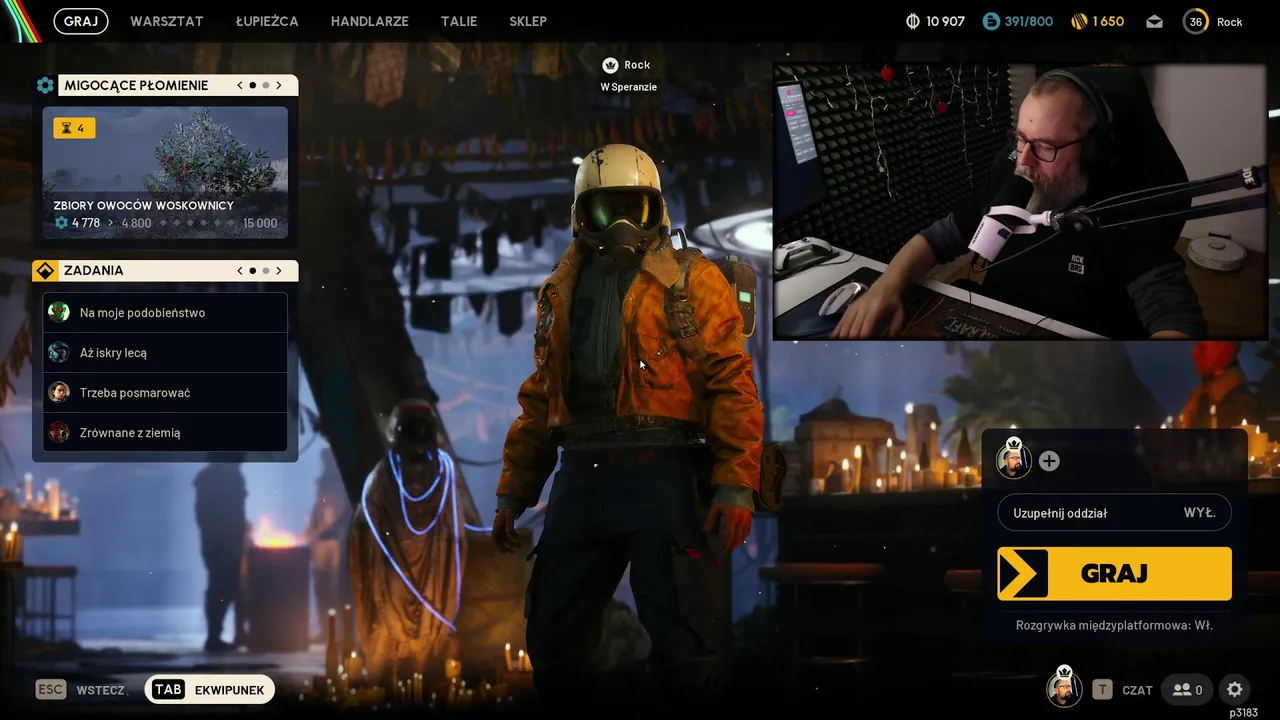Viewport: 1280px width, 720px height.
Task: Open the GRAJ tab in top navigation
Action: [81, 21]
